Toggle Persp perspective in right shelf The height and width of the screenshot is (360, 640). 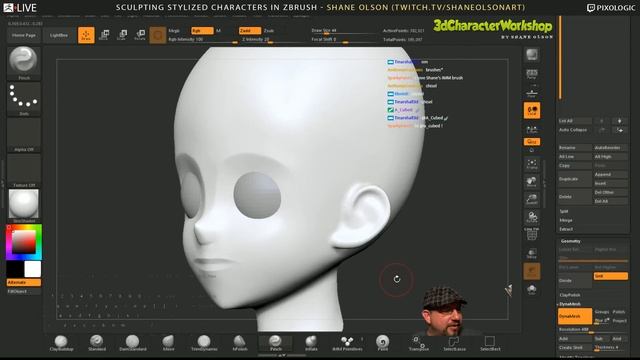tap(531, 74)
